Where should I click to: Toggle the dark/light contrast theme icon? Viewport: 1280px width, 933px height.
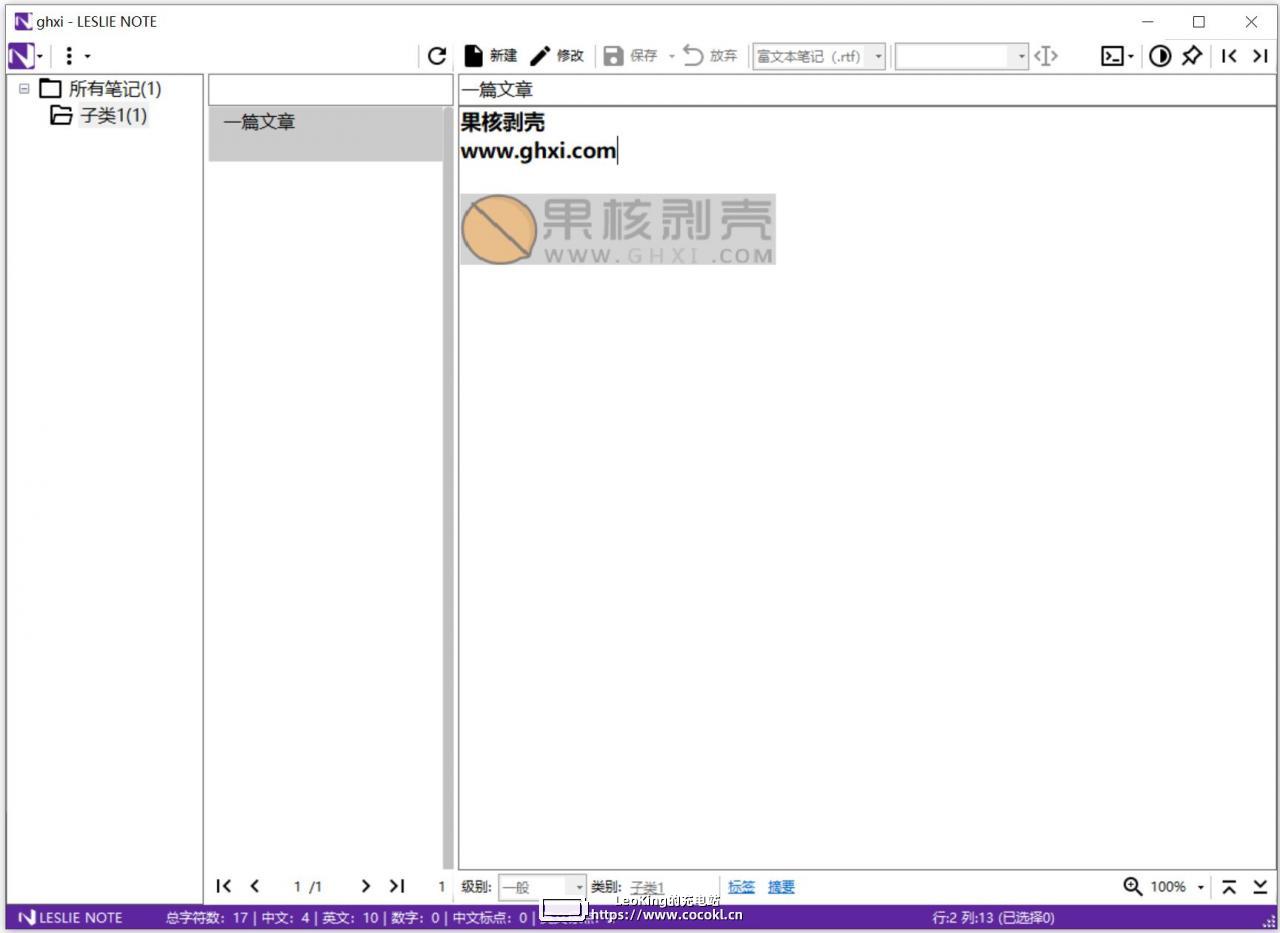1159,56
